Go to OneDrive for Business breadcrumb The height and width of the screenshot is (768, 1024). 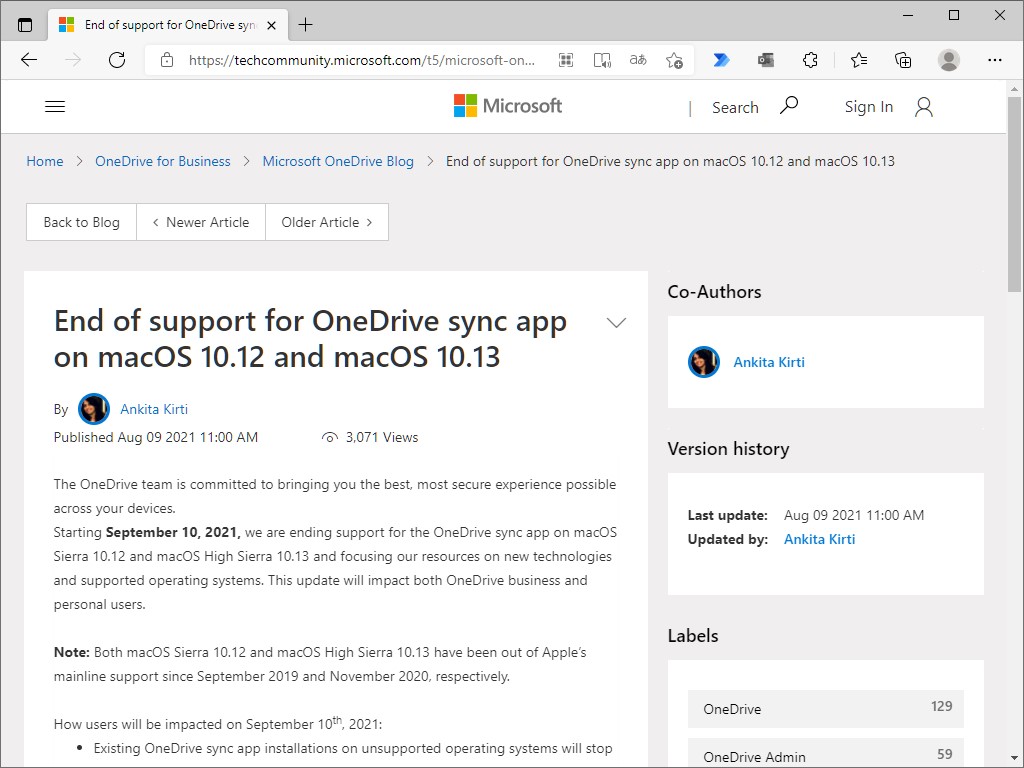[163, 161]
